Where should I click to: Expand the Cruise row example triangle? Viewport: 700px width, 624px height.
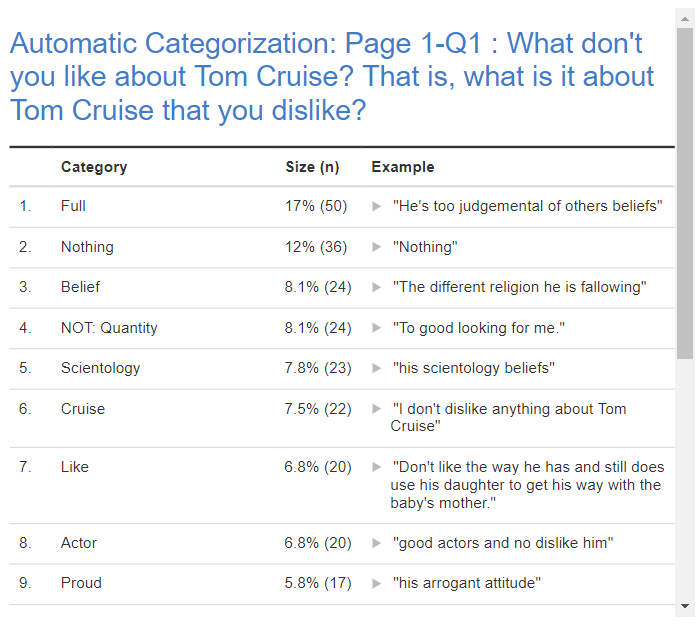click(x=377, y=409)
